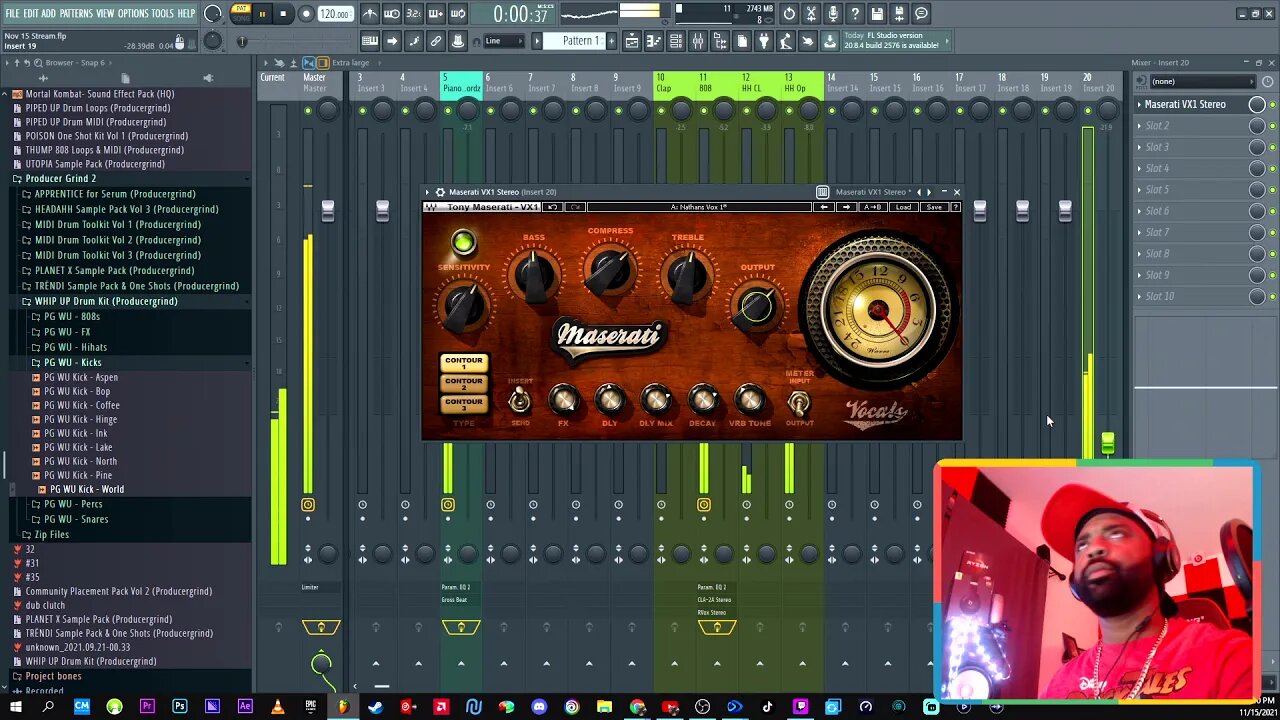
Task: Open the OPTIONS menu
Action: pyautogui.click(x=133, y=13)
